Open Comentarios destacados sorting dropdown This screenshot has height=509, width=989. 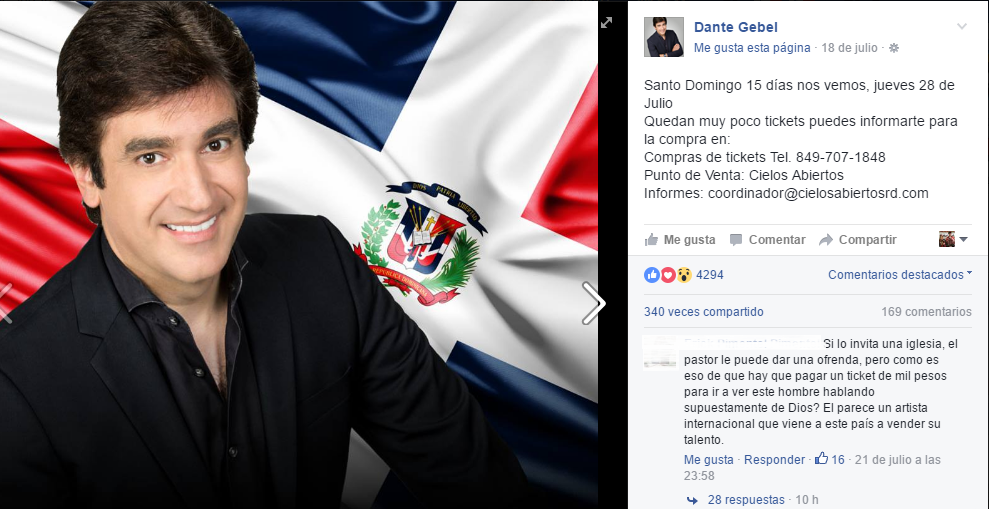point(900,275)
